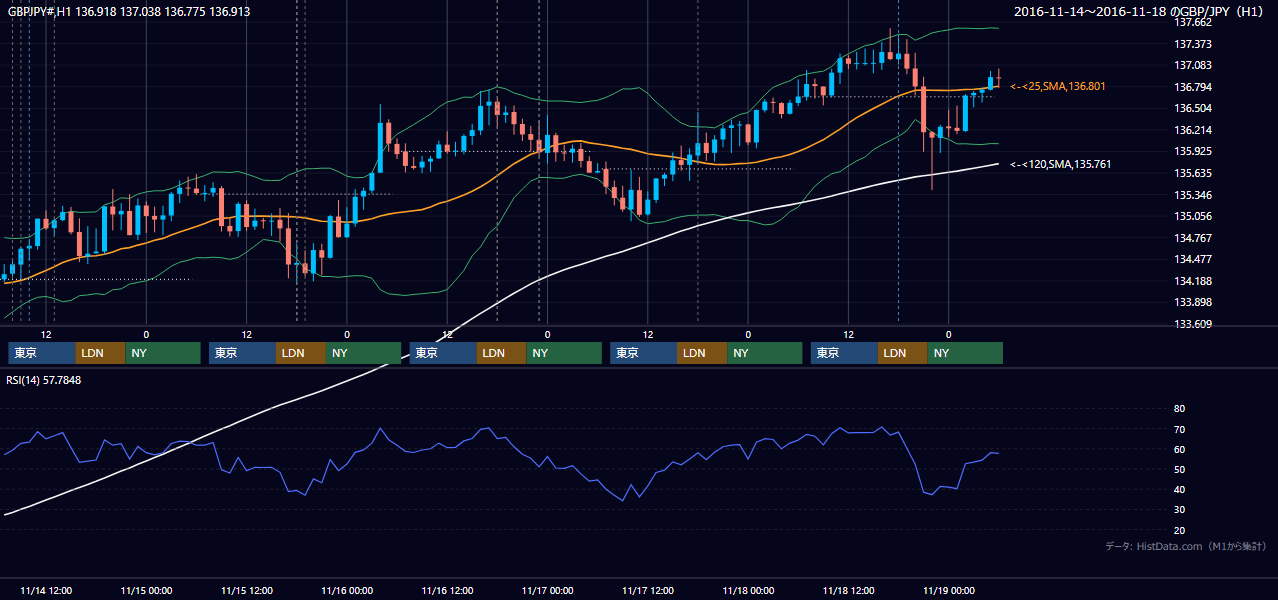Click the 2016-11-14～2016-11-18 GBP/JPY chart title
This screenshot has height=600, width=1278.
pos(1140,12)
